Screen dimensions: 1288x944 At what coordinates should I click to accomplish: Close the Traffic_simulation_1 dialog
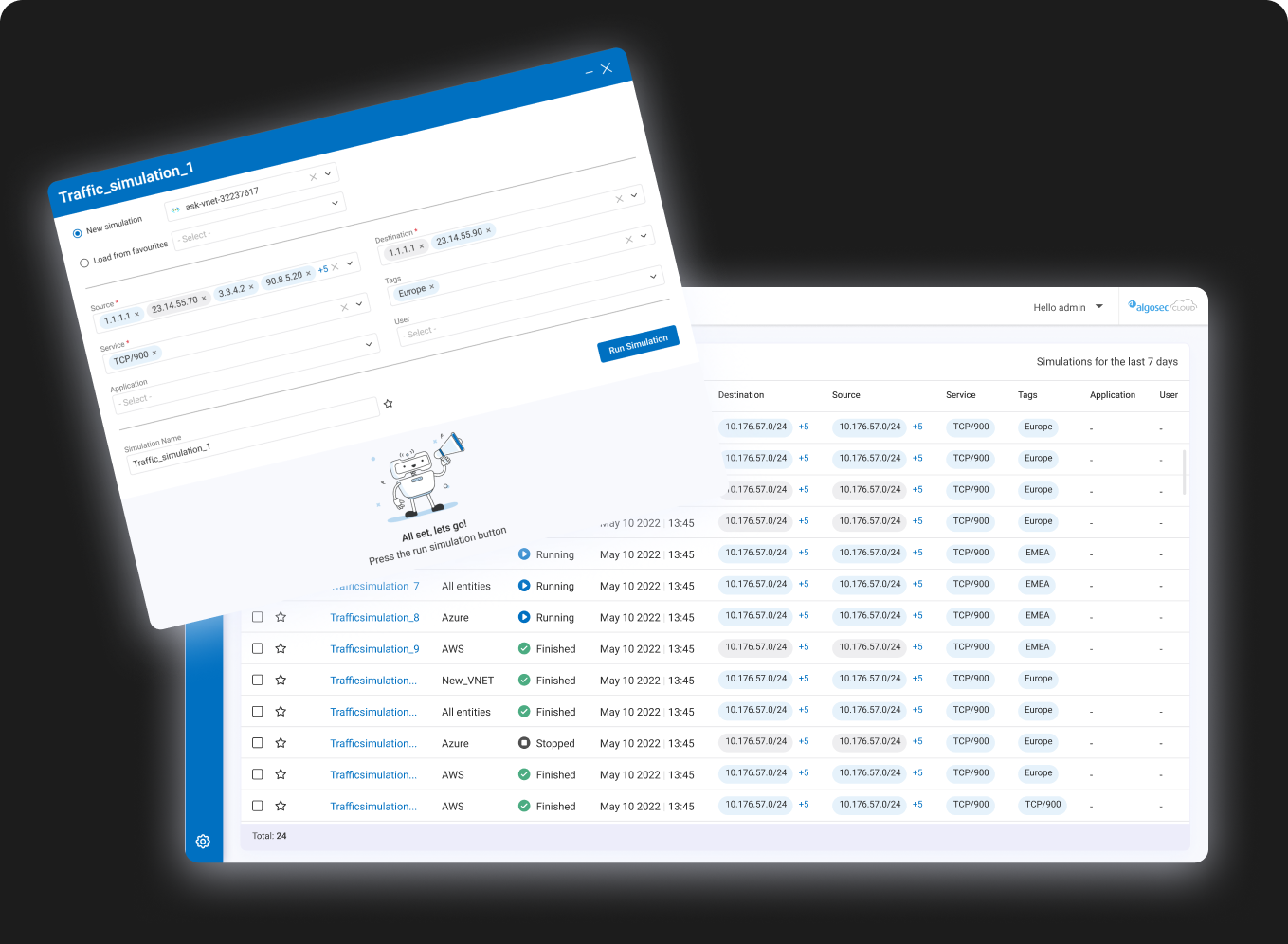click(607, 68)
